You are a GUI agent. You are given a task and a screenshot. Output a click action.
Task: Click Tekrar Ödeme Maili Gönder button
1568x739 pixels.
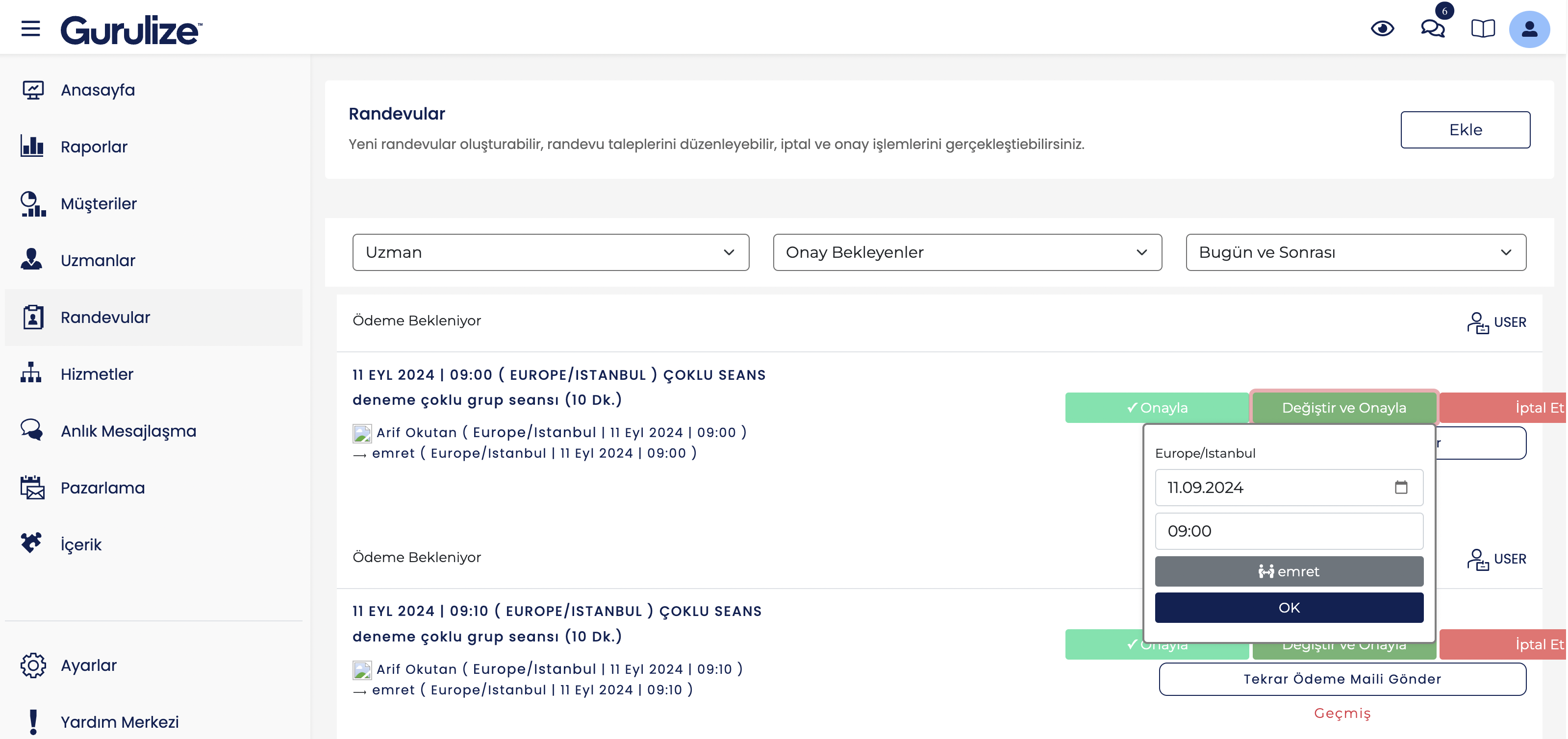[1342, 679]
